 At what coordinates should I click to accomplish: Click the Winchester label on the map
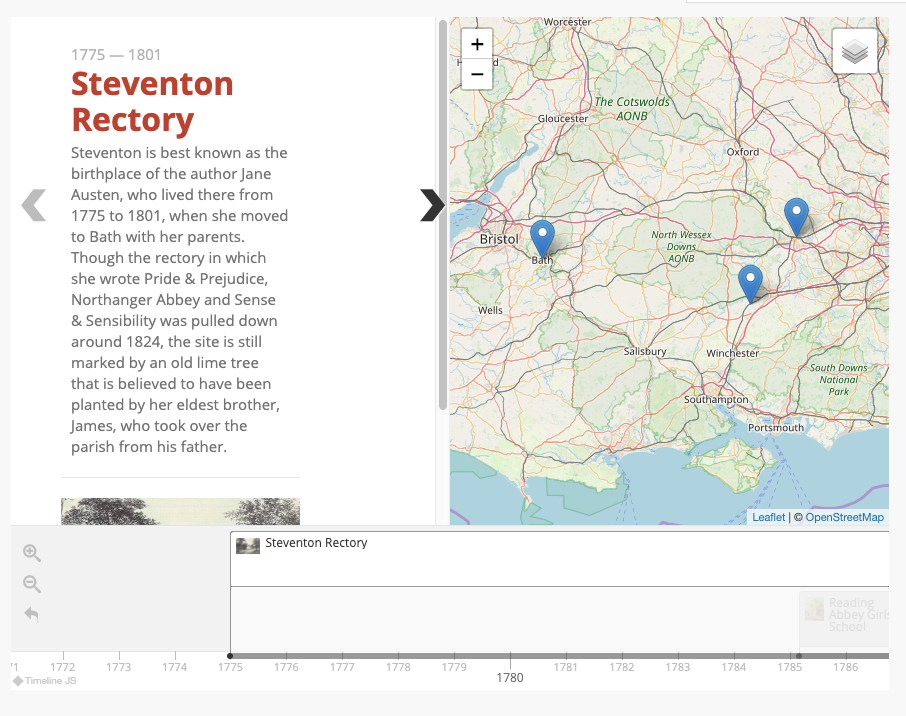[732, 353]
